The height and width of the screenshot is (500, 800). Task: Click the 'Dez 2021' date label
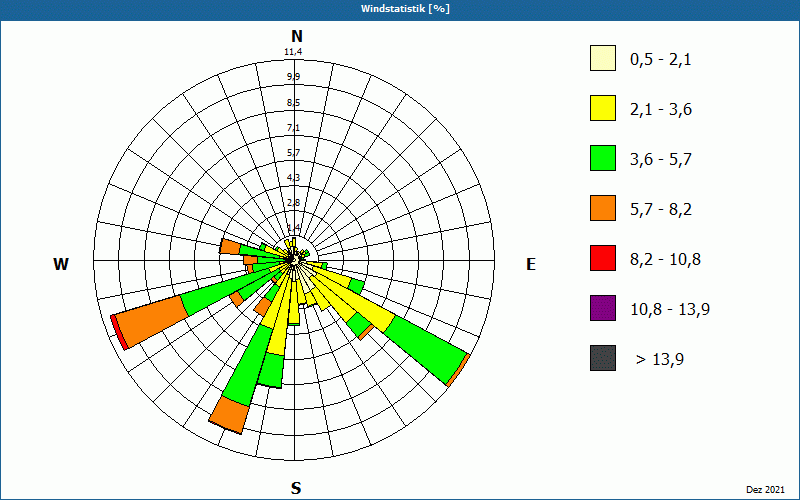click(765, 490)
